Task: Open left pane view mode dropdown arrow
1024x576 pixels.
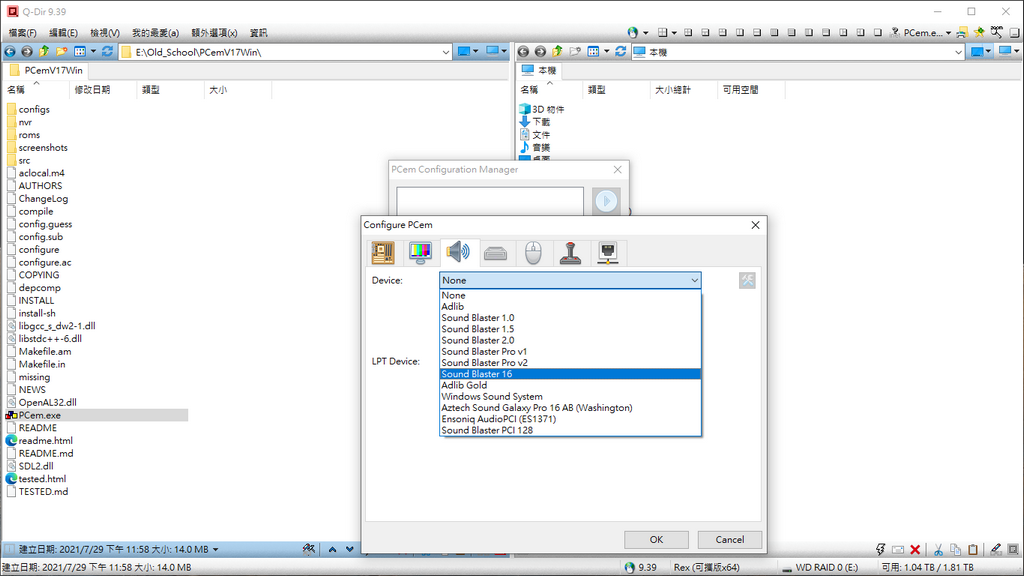Action: 93,52
